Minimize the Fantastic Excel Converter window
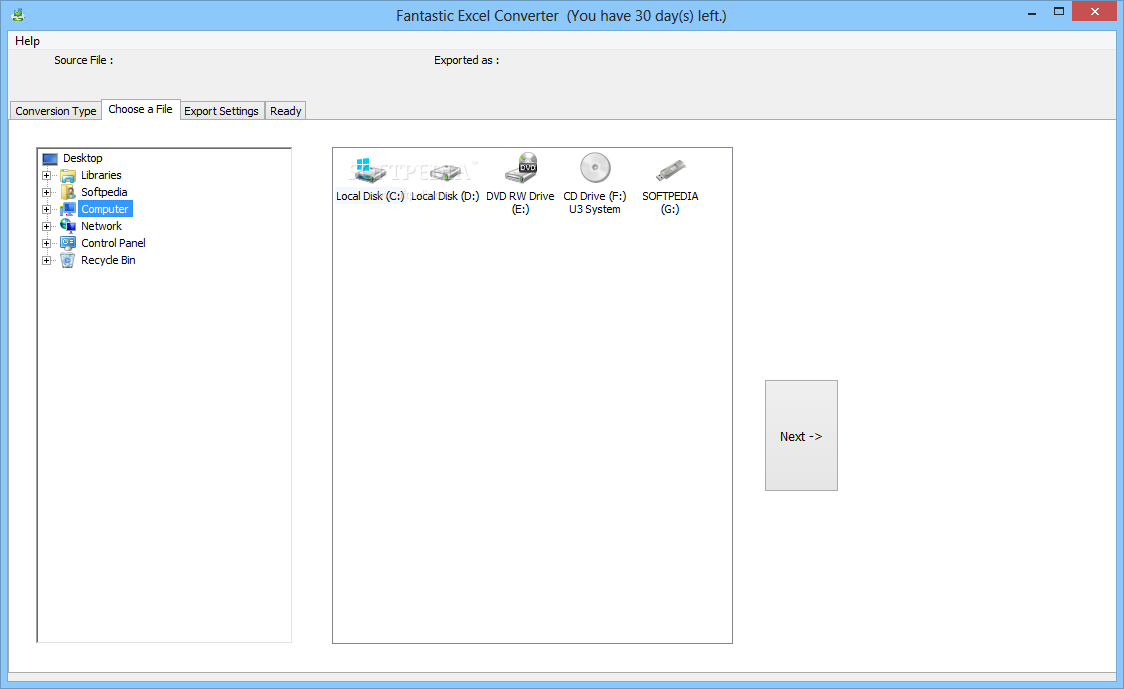This screenshot has height=689, width=1124. 1032,12
